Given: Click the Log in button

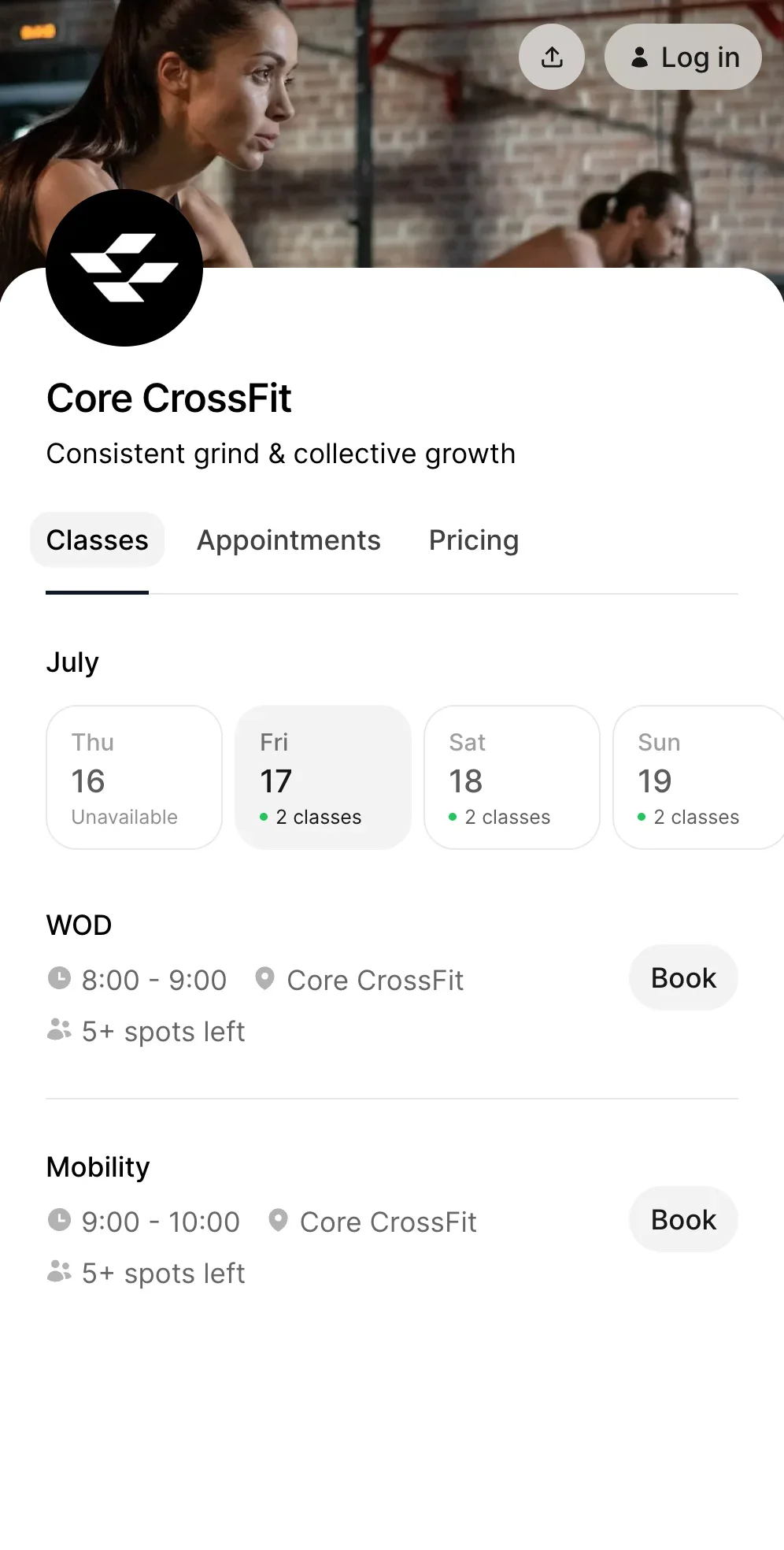Looking at the screenshot, I should click(683, 57).
